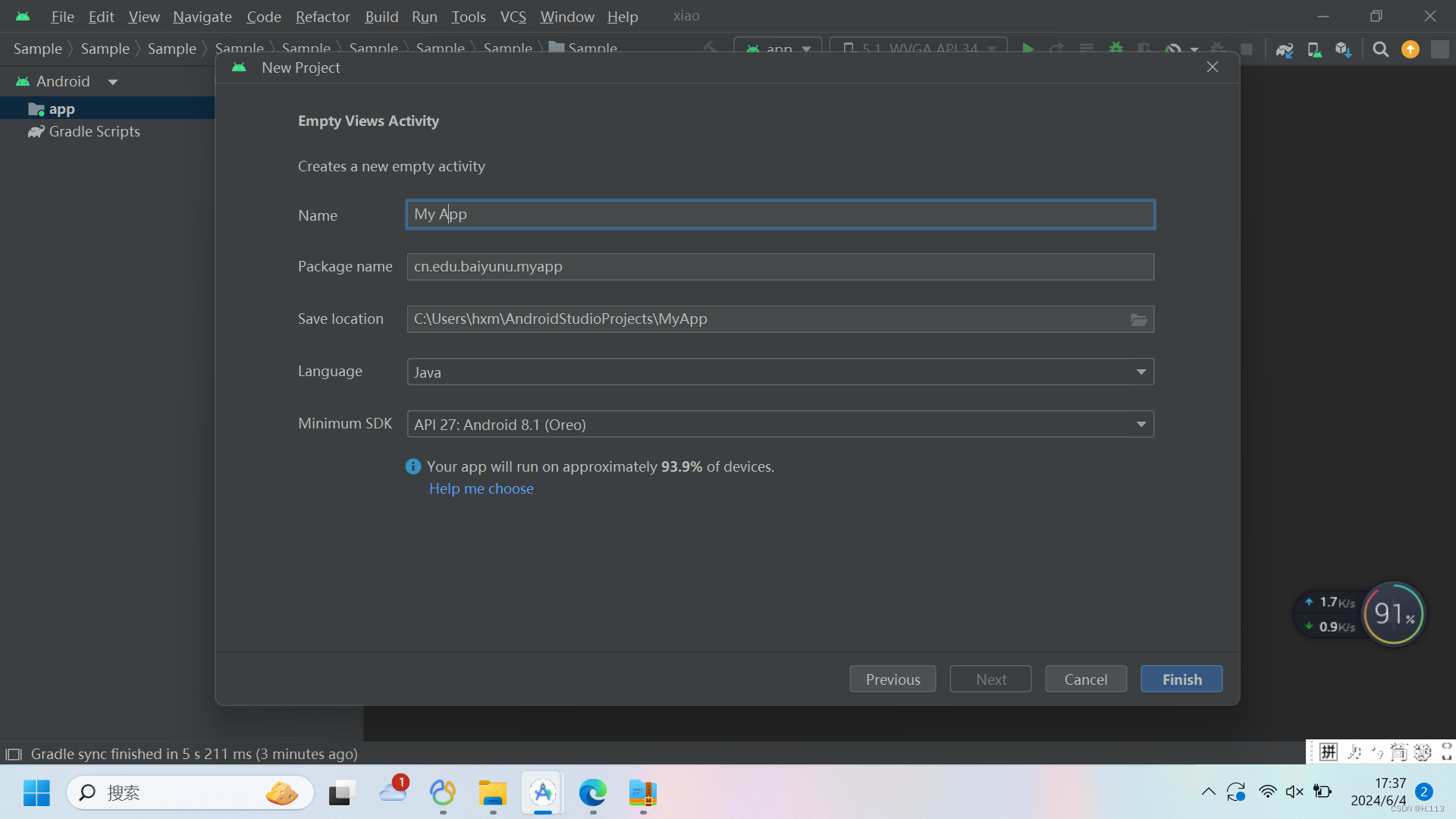1456x819 pixels.
Task: Open Device Manager toolbar icon
Action: pyautogui.click(x=1314, y=50)
